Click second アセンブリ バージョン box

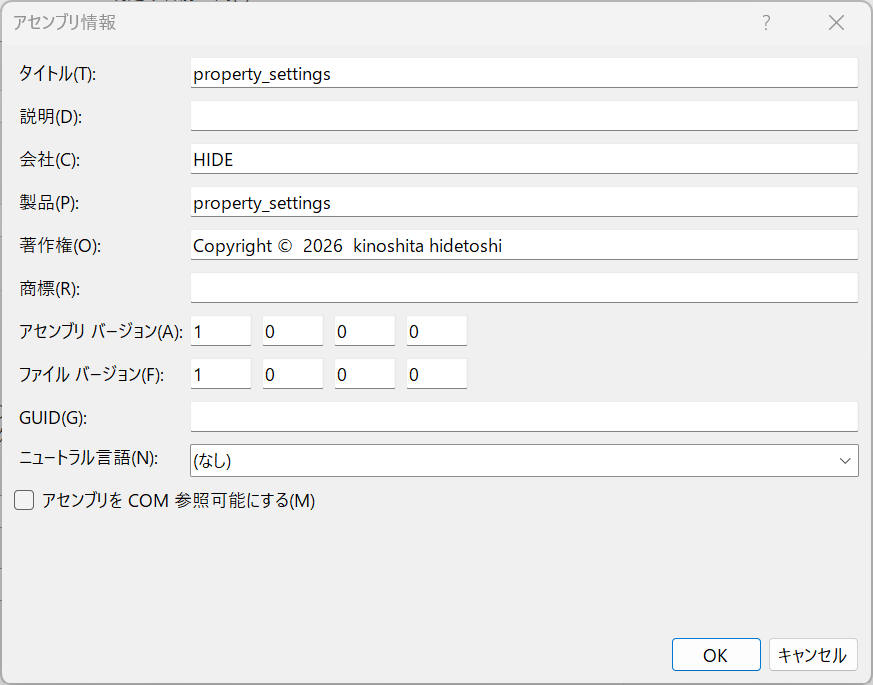click(293, 331)
